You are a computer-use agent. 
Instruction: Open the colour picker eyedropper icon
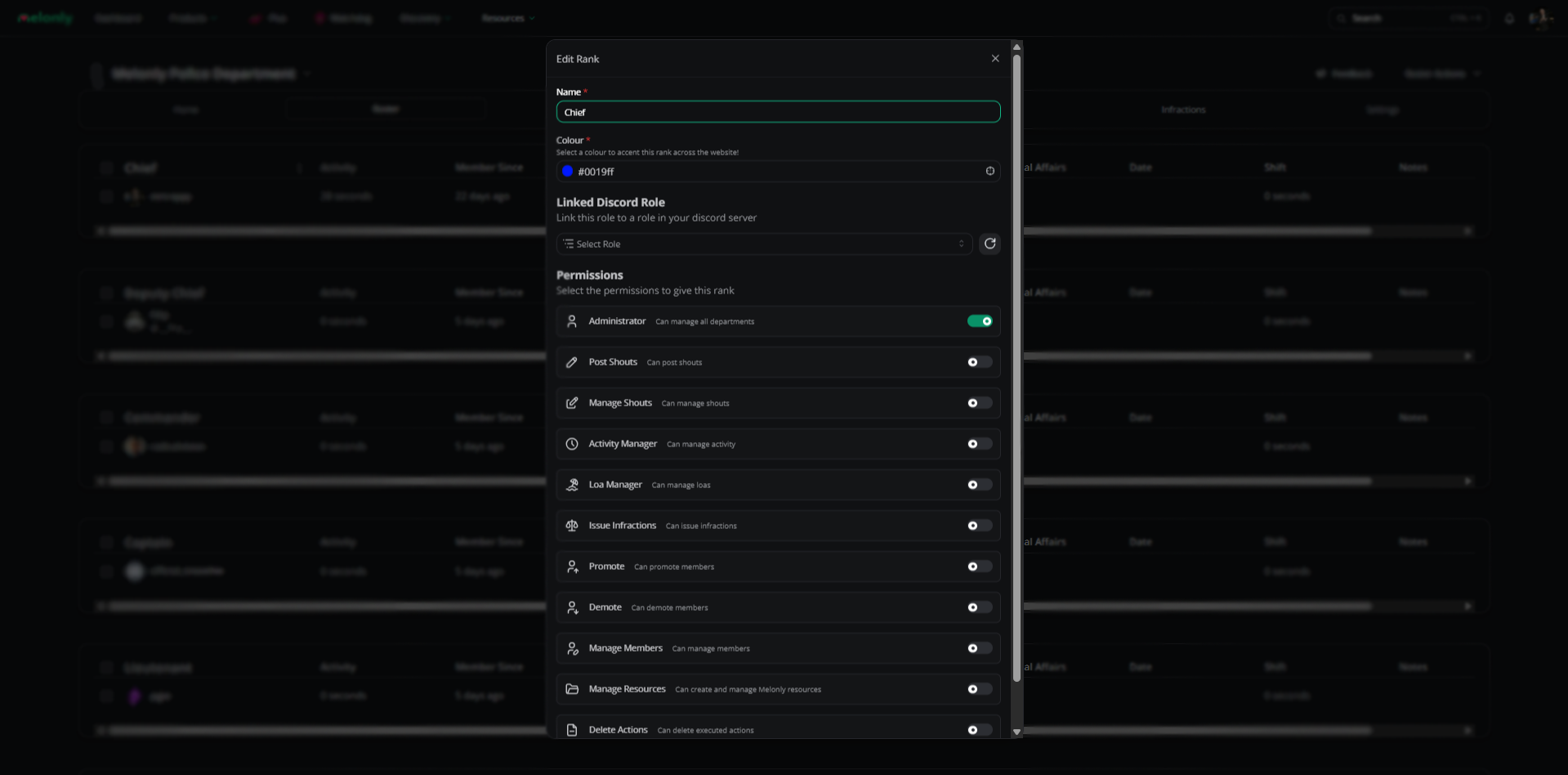989,171
